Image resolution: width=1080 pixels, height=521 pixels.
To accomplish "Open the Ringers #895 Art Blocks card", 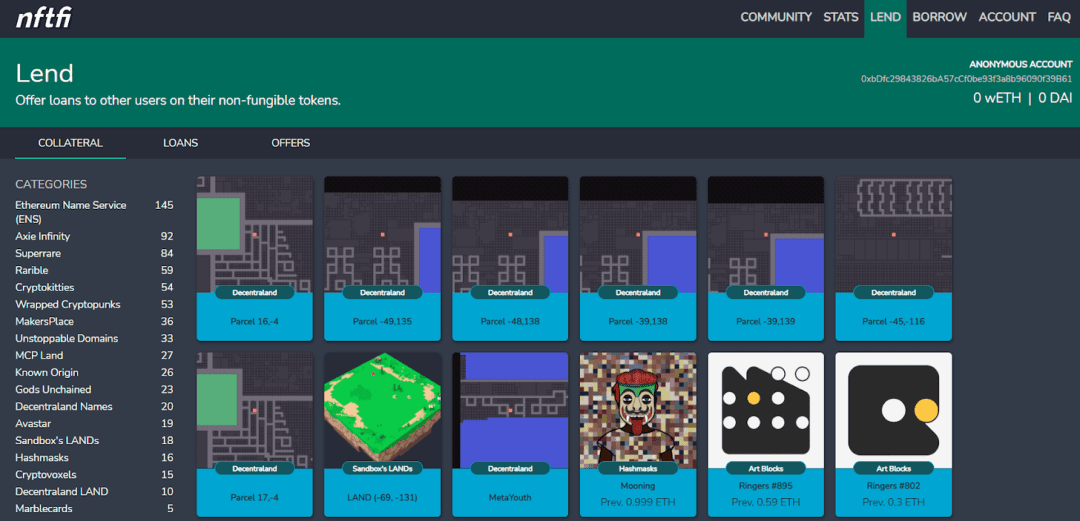I will pyautogui.click(x=766, y=434).
